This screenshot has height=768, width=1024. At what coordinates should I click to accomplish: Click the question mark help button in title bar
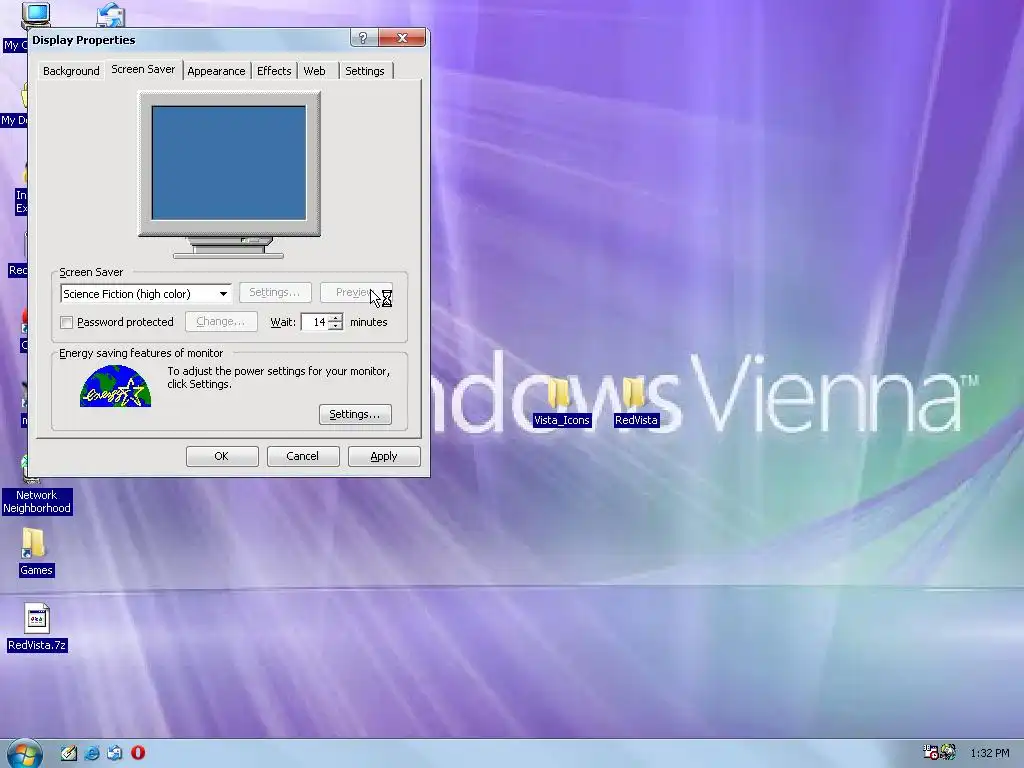point(363,39)
